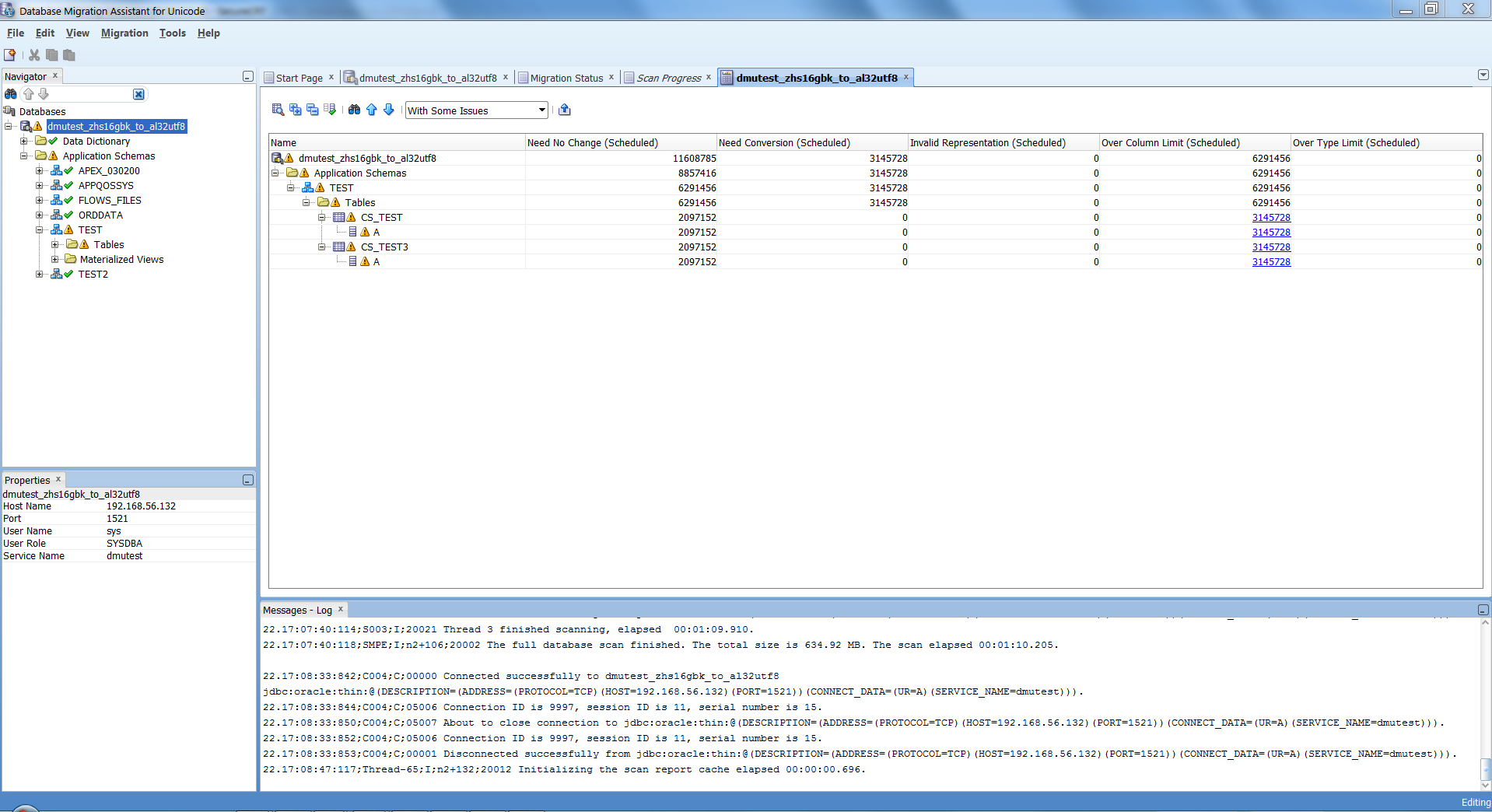Click the export report icon beside filter dropdown

tap(565, 110)
